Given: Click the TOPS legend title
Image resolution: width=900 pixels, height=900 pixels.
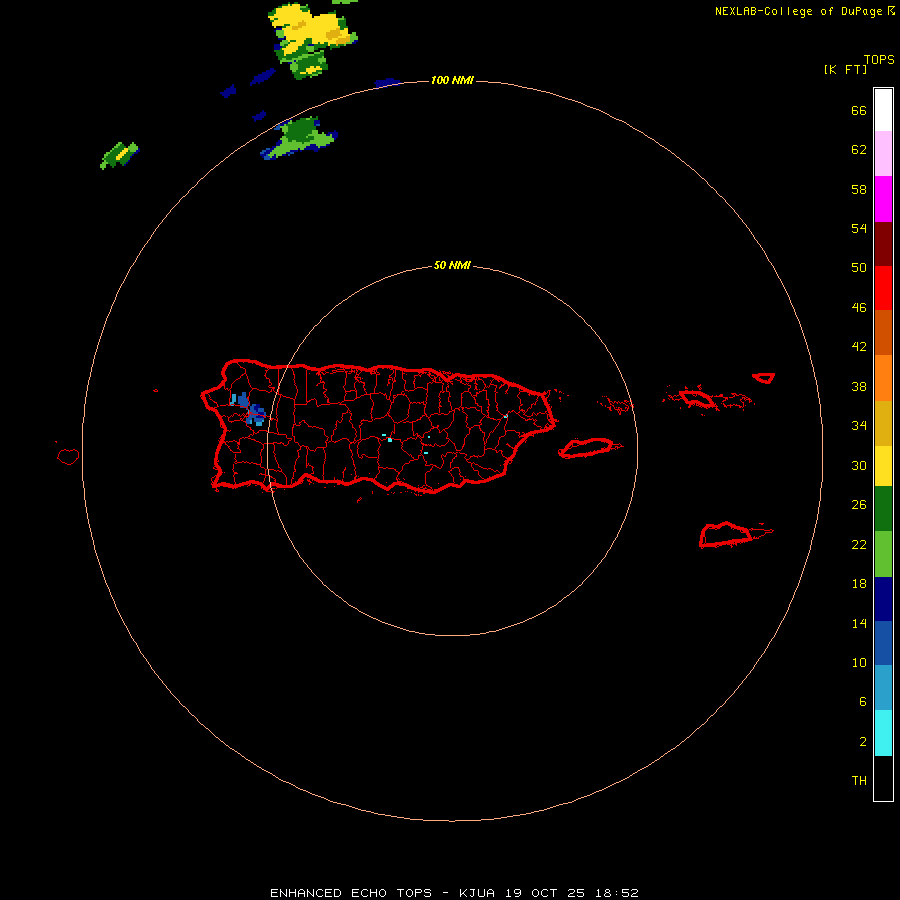Looking at the screenshot, I should 879,59.
